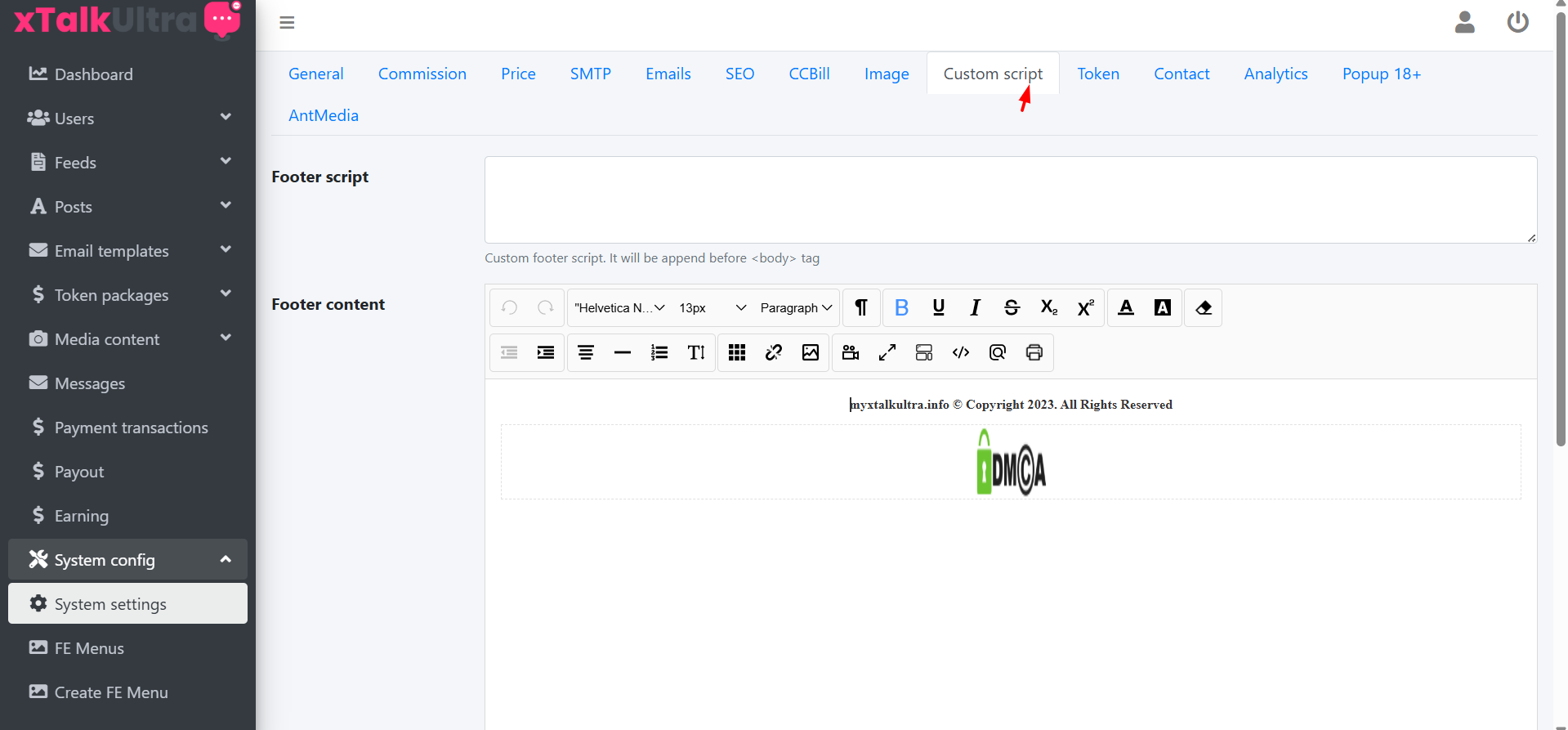Open Payment transactions in sidebar
The height and width of the screenshot is (730, 1568).
tap(131, 428)
